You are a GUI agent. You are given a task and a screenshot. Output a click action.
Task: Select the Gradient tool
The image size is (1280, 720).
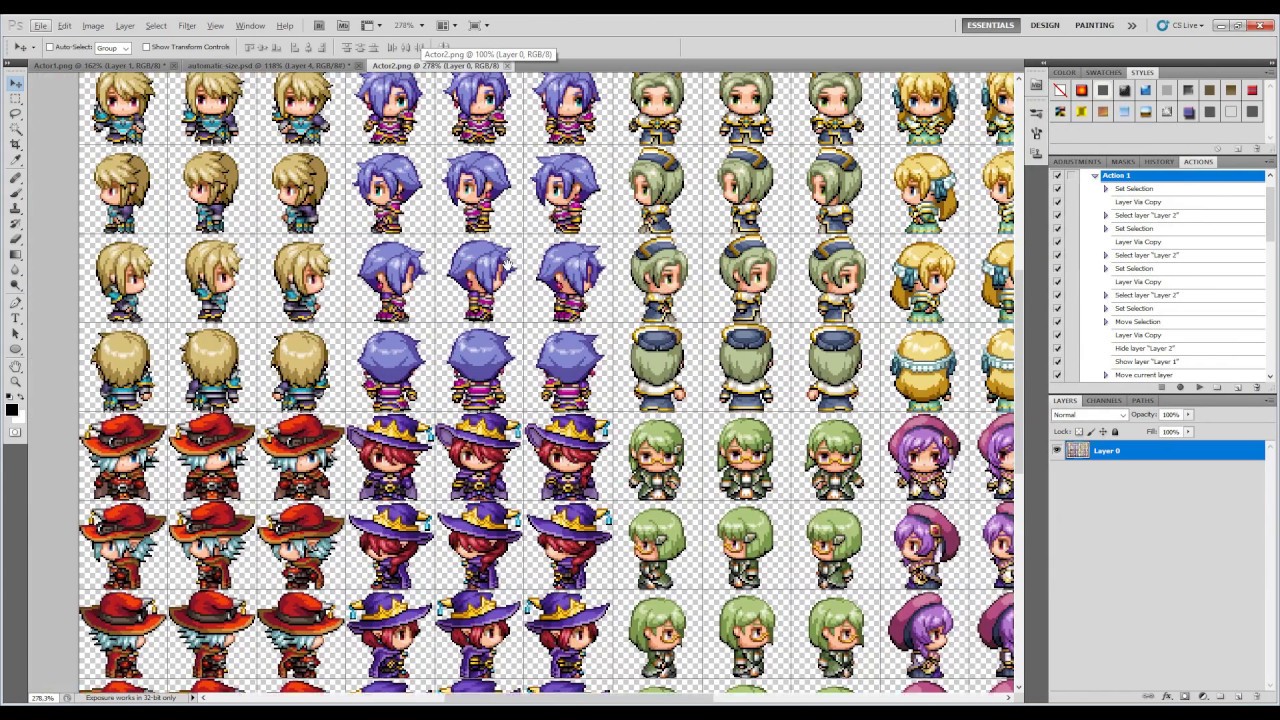coord(16,253)
